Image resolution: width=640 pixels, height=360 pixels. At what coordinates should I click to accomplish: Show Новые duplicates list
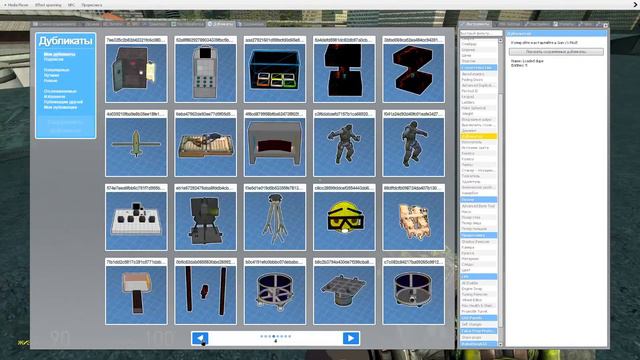51,80
